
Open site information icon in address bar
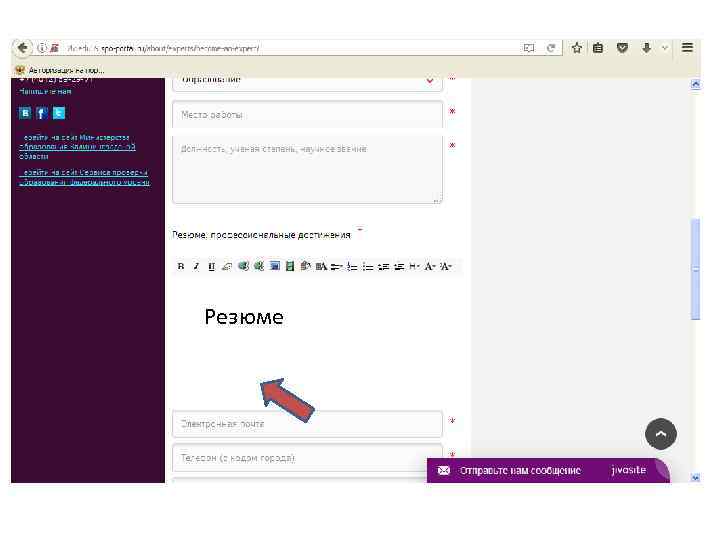(42, 48)
